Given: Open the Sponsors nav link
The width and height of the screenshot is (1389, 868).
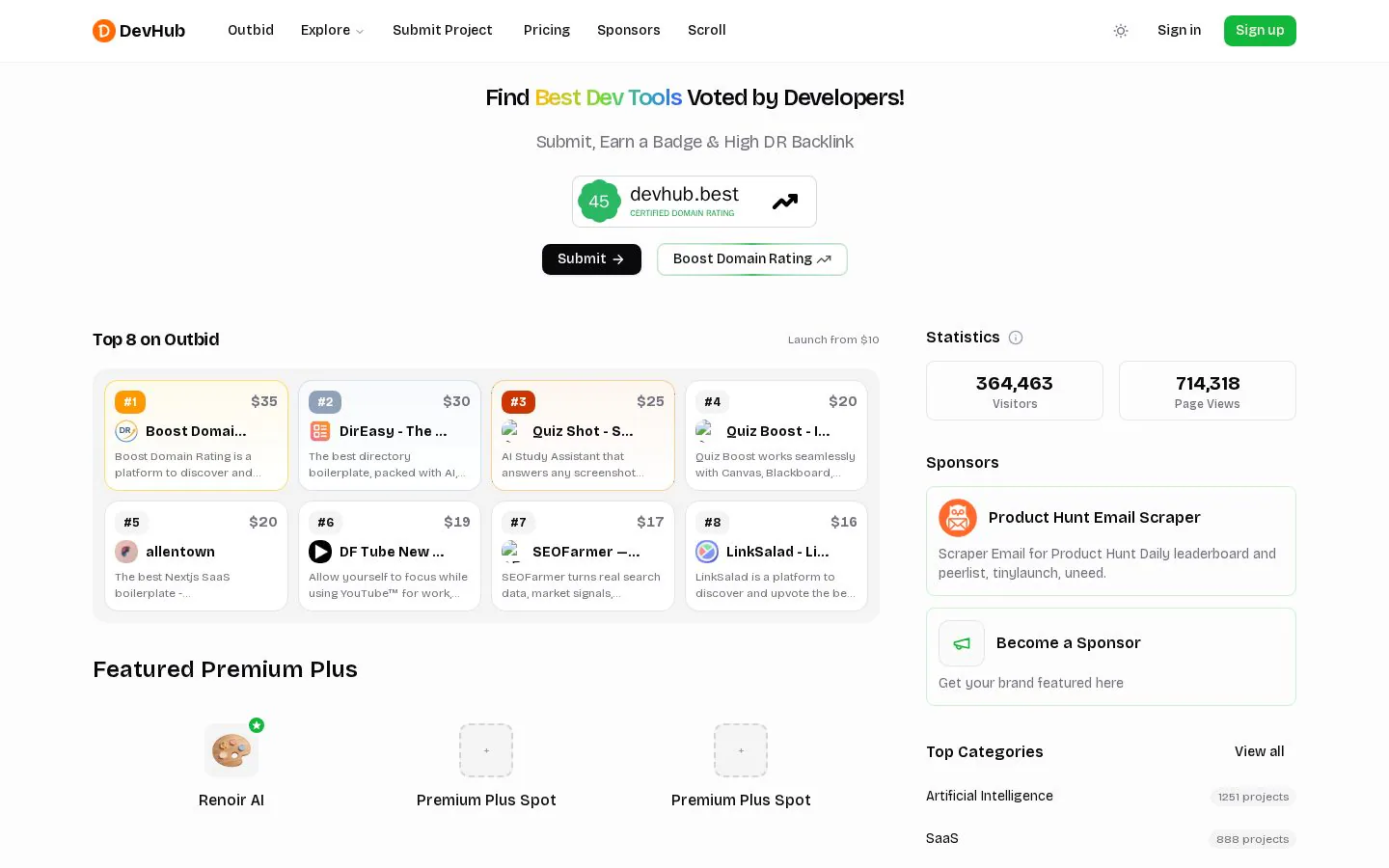Looking at the screenshot, I should pos(629,30).
